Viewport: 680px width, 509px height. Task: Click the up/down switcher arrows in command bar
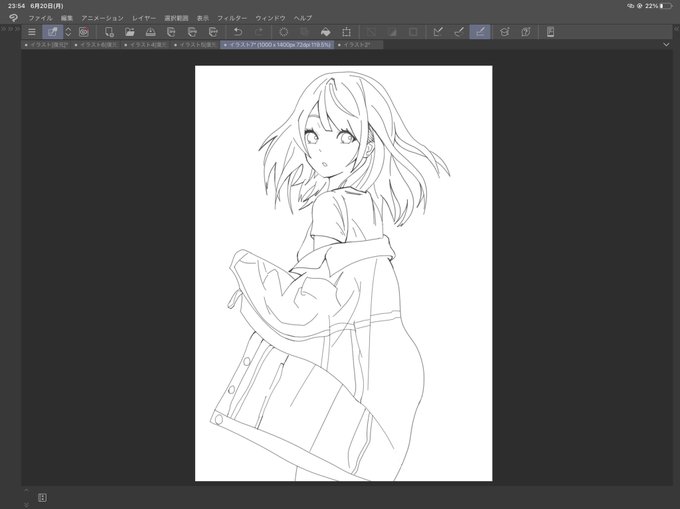pos(68,32)
